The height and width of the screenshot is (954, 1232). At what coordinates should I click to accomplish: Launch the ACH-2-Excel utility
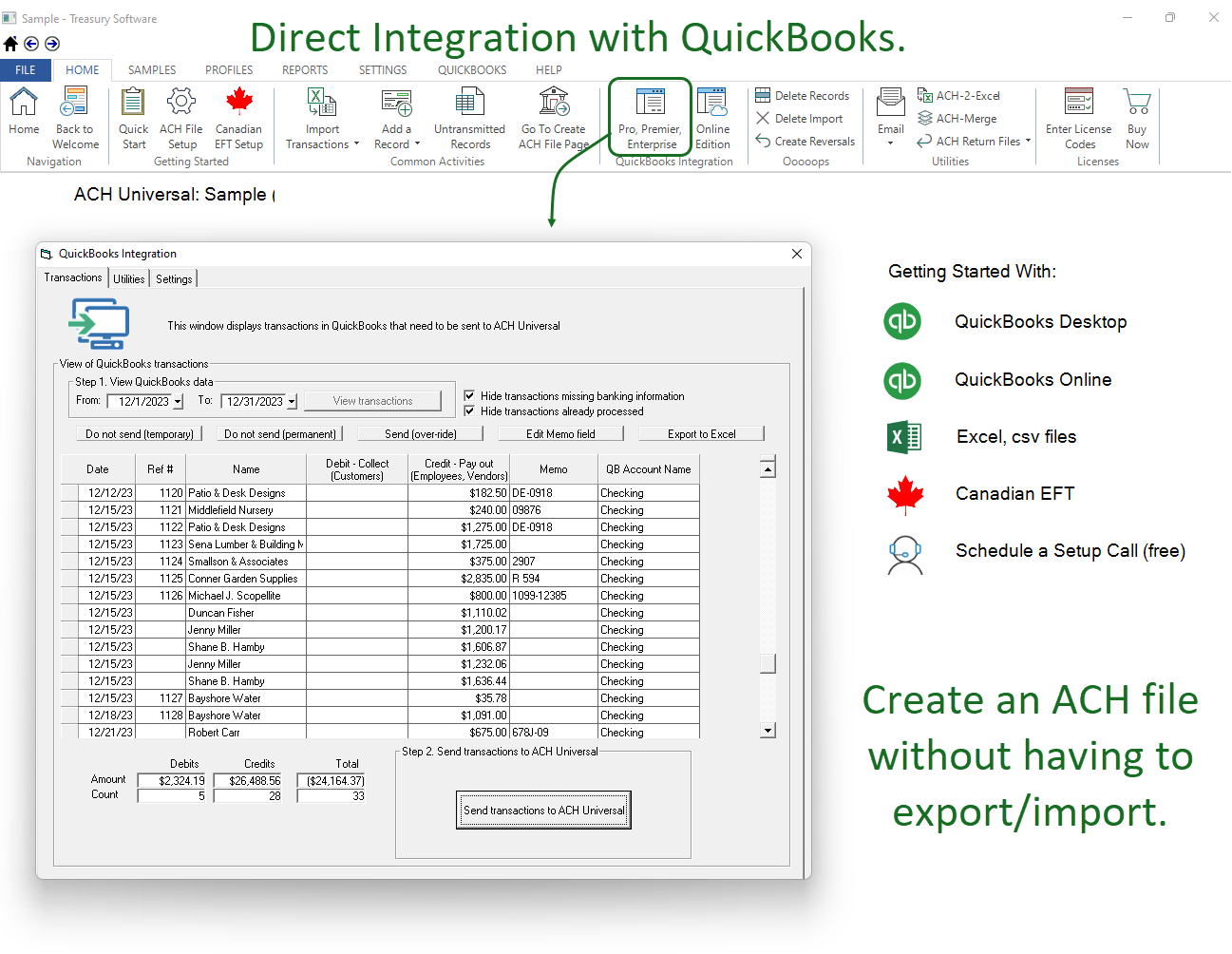pos(958,95)
